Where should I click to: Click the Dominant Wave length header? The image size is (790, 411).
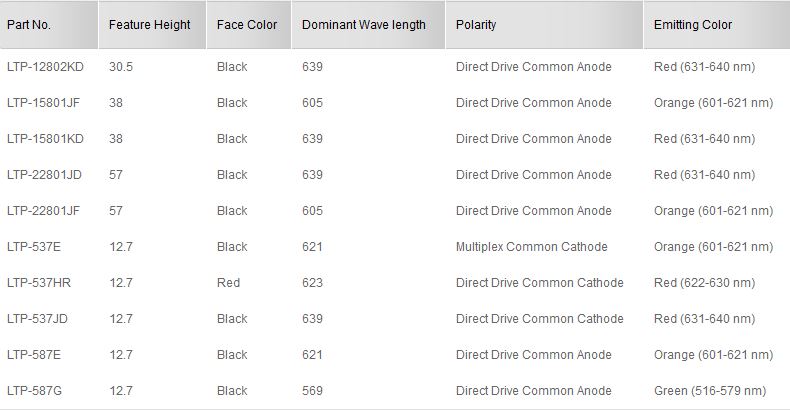tap(364, 25)
